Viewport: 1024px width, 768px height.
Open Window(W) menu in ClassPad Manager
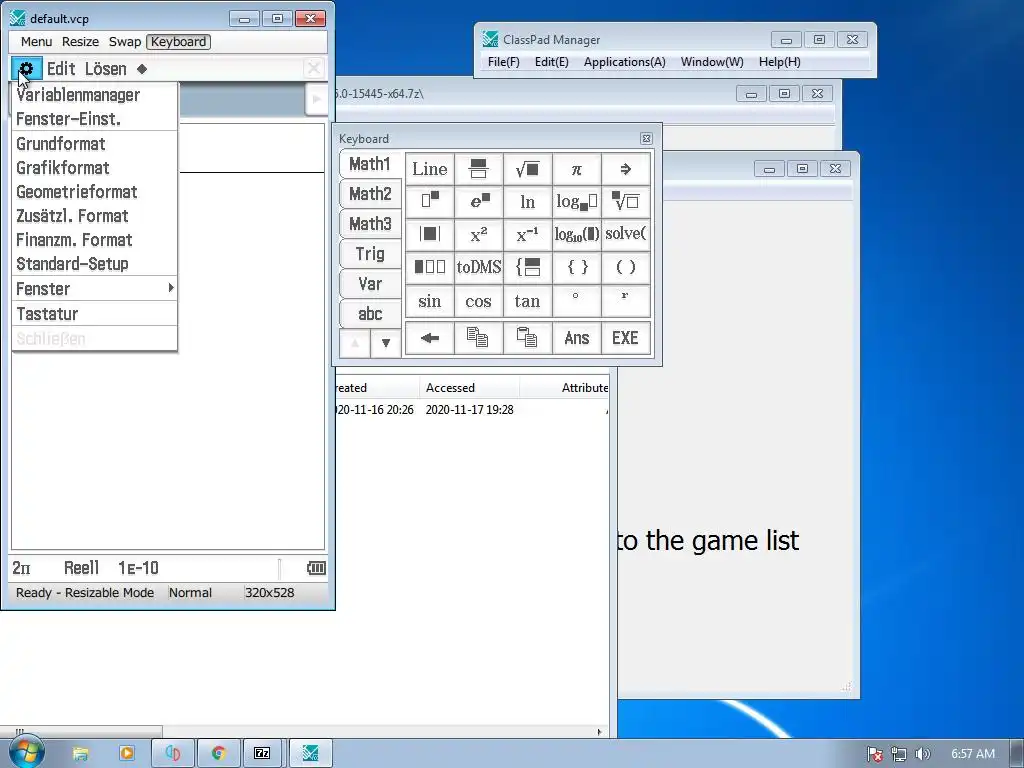click(712, 62)
